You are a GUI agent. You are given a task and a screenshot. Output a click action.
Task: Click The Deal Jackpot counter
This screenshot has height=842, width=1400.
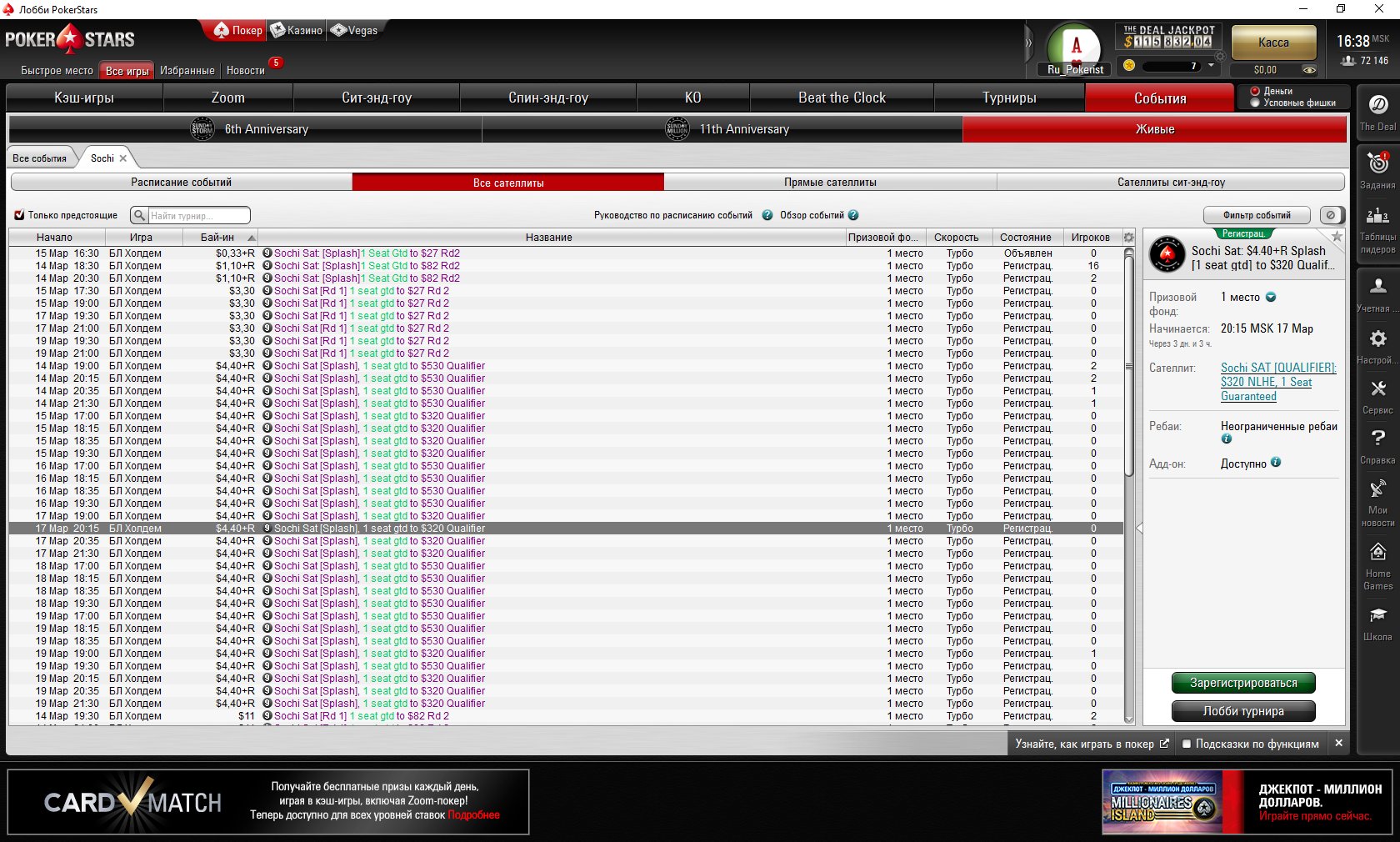[x=1168, y=37]
